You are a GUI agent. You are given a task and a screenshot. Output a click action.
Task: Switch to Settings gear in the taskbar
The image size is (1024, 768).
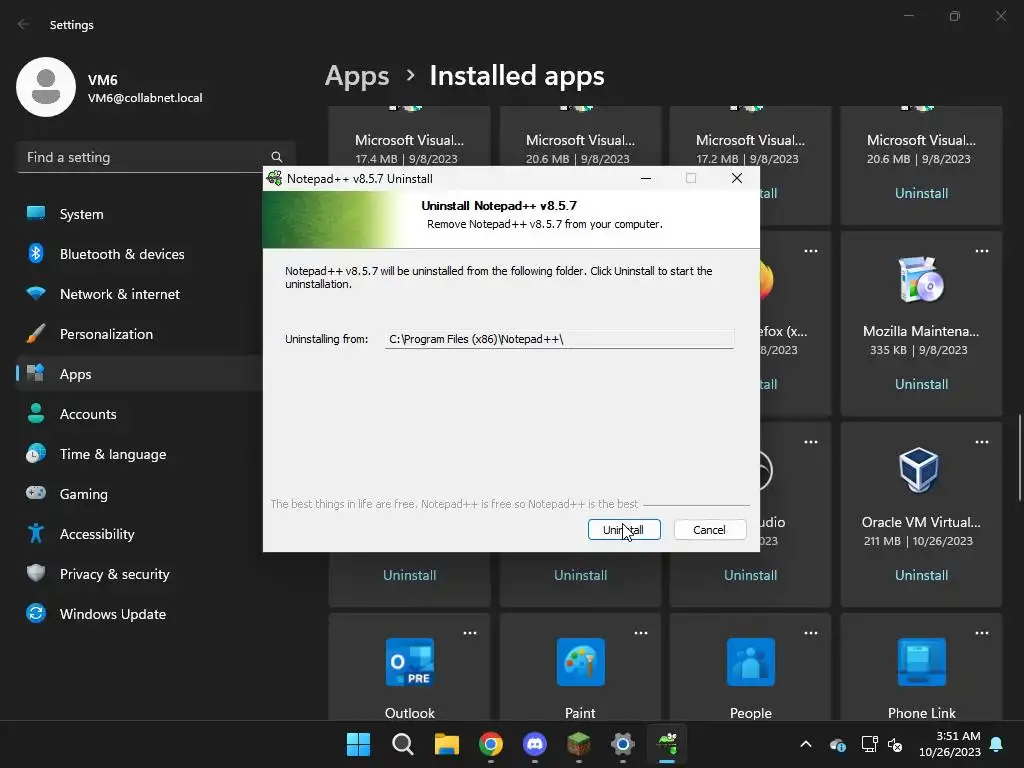[x=622, y=744]
